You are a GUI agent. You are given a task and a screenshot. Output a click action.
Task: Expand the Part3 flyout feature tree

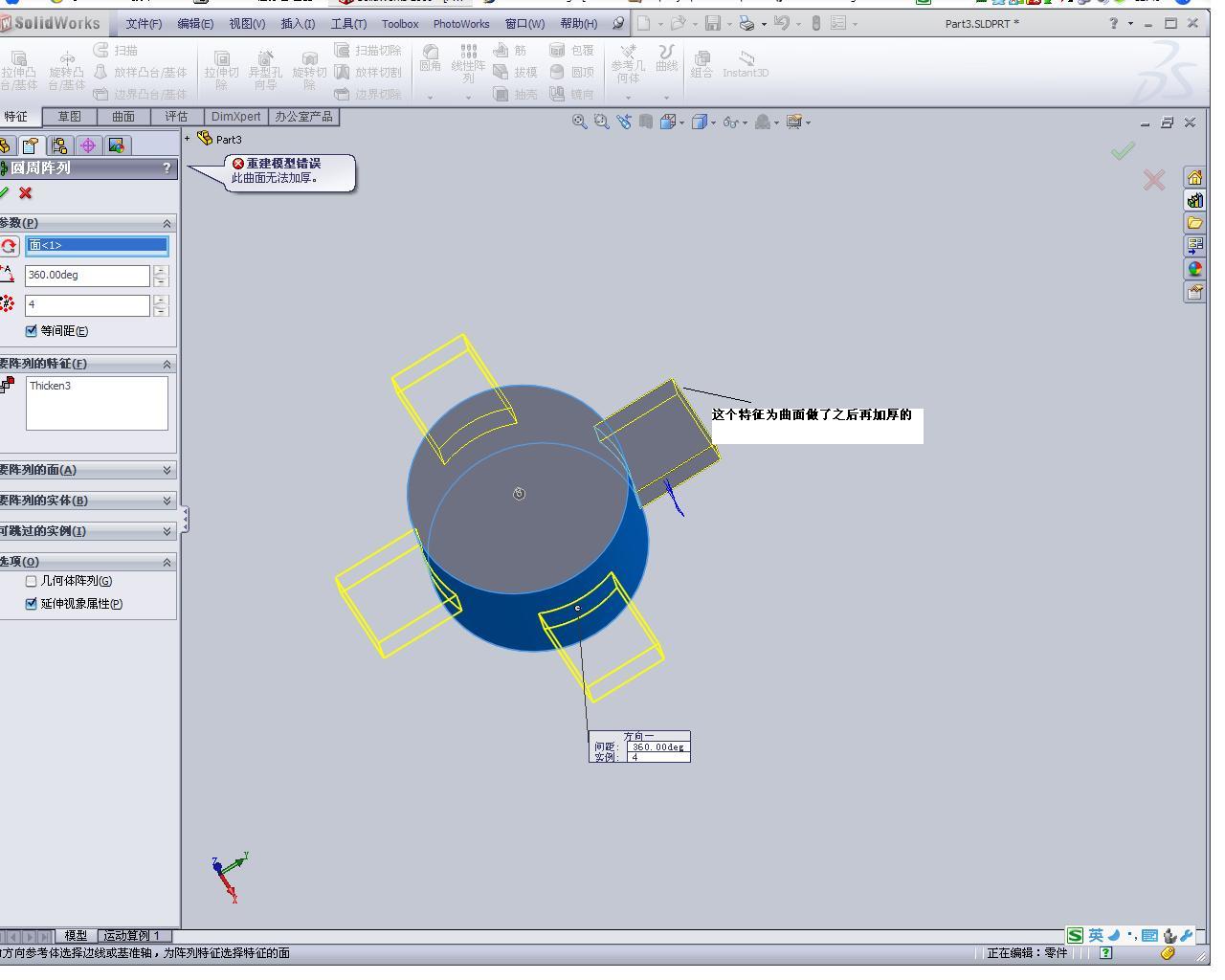pyautogui.click(x=188, y=139)
